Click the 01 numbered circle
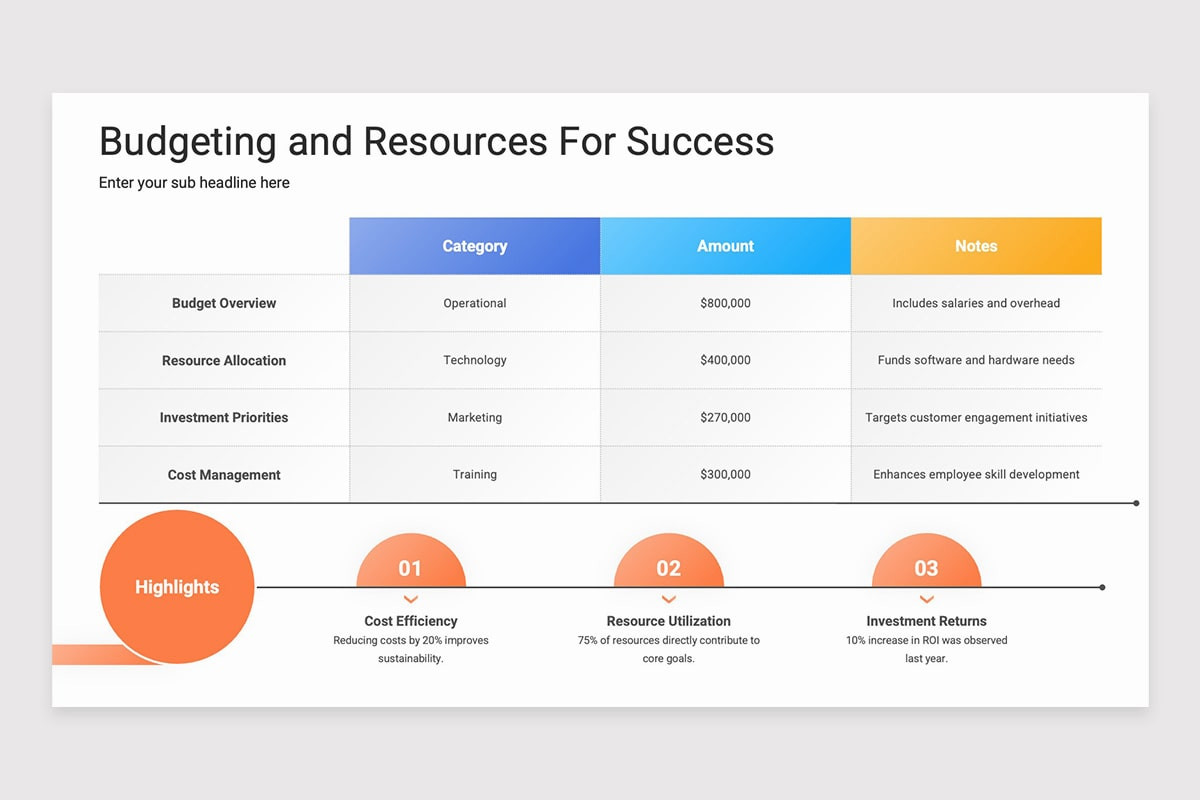Screen dimensions: 1200x800 coord(410,568)
